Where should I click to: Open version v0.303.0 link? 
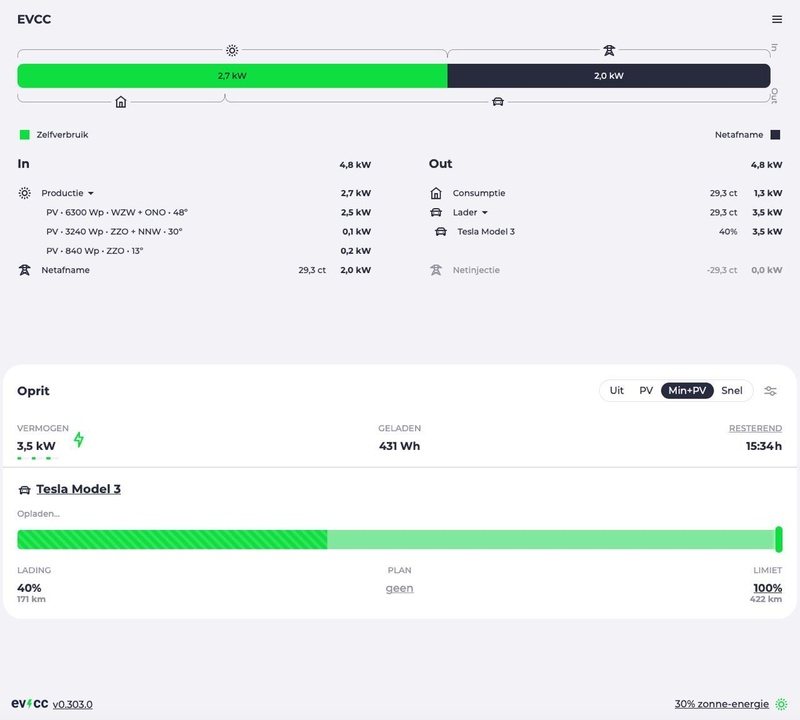(x=72, y=704)
